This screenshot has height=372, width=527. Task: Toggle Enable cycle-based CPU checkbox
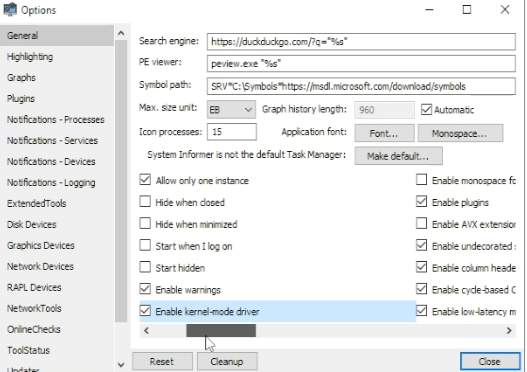pyautogui.click(x=421, y=289)
